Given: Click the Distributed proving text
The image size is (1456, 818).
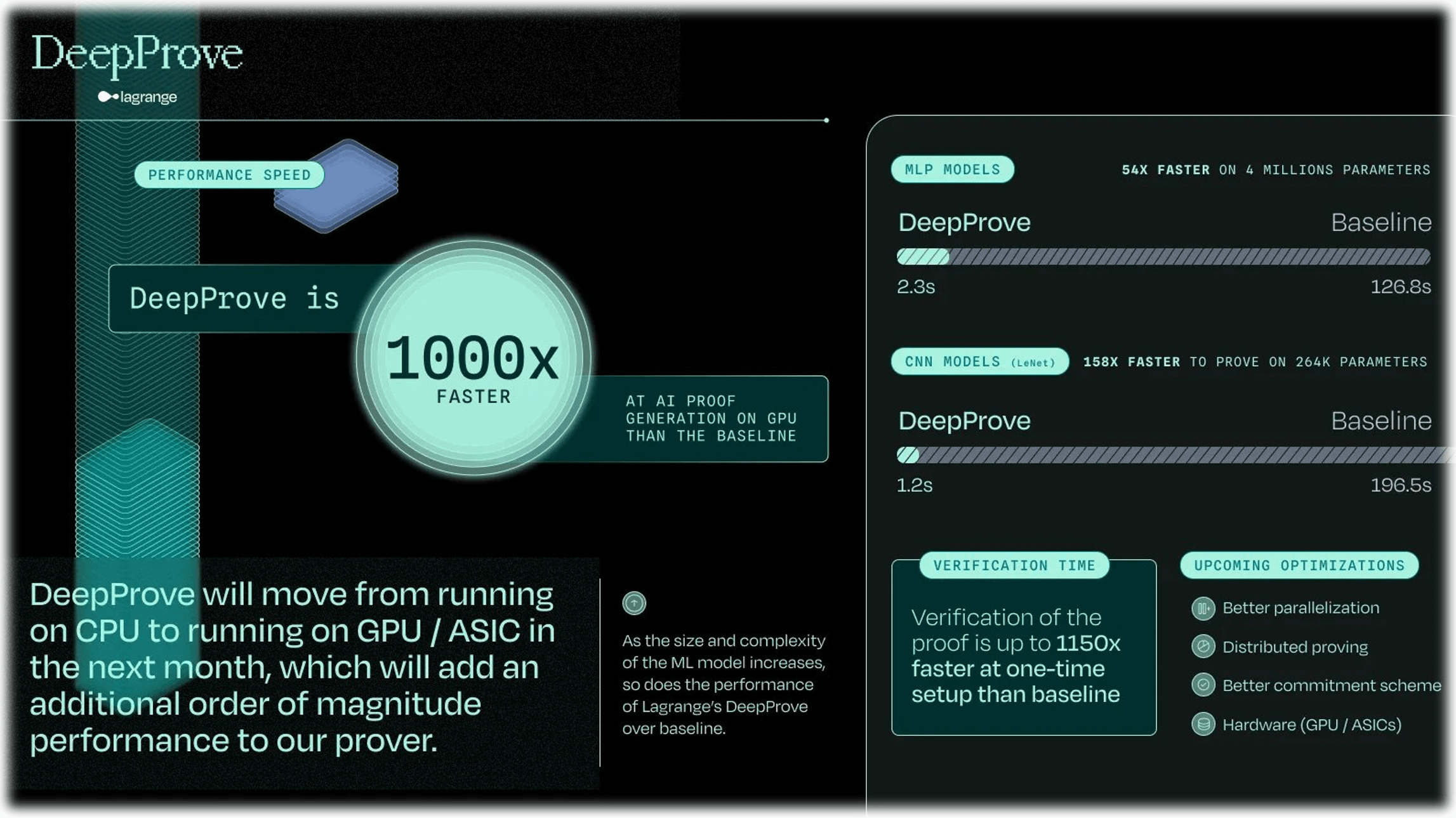Looking at the screenshot, I should [x=1295, y=647].
